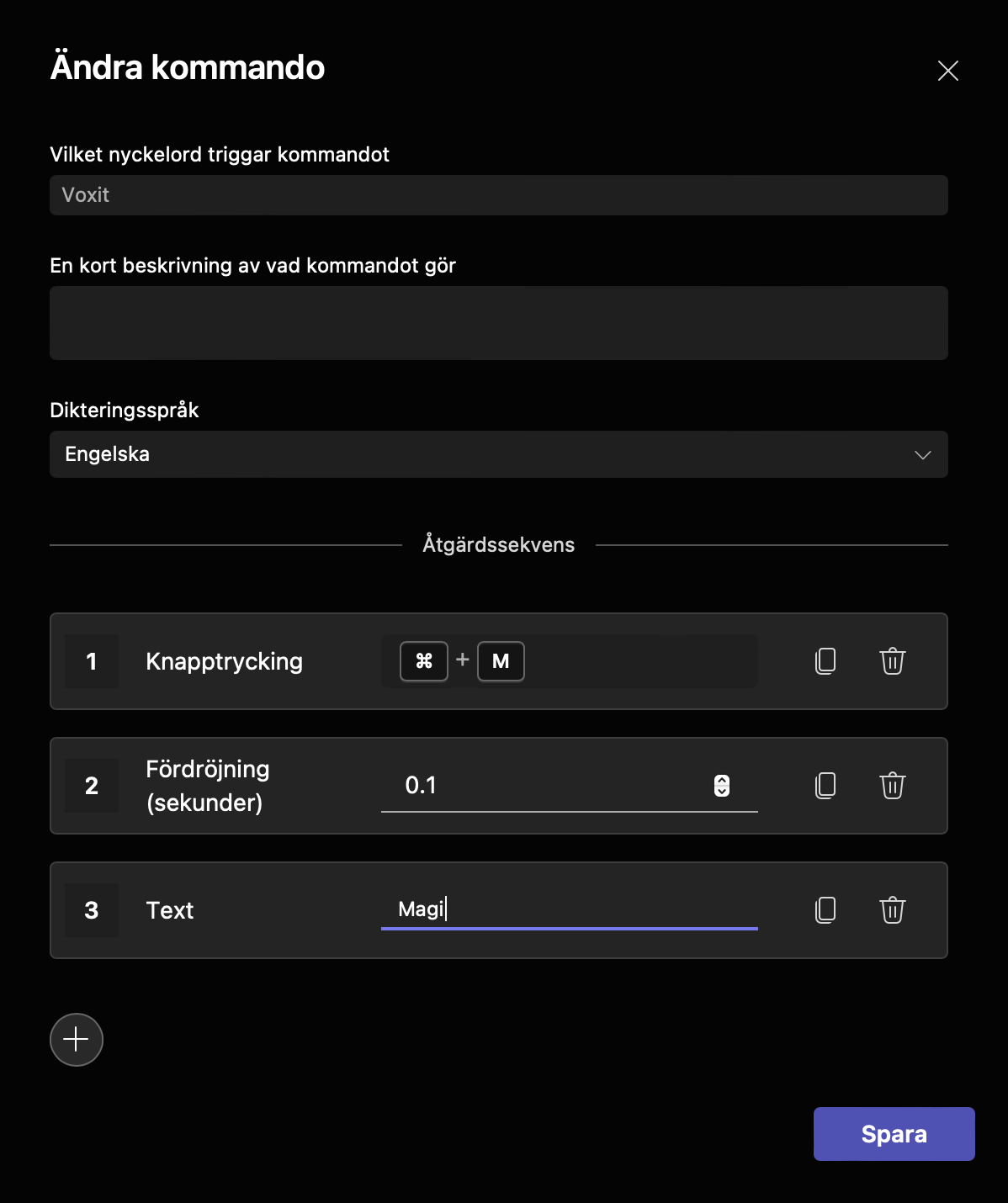1008x1203 pixels.
Task: Click the step number 1 badge
Action: 91,661
